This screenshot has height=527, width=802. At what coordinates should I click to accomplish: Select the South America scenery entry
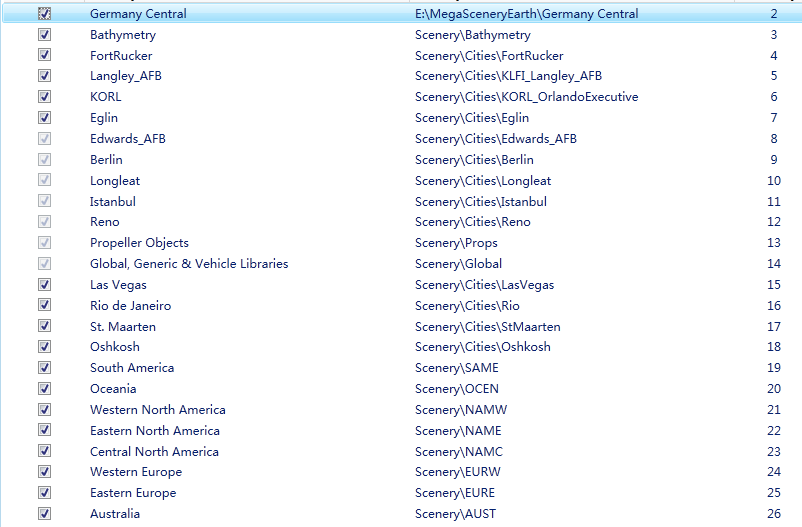[x=132, y=368]
